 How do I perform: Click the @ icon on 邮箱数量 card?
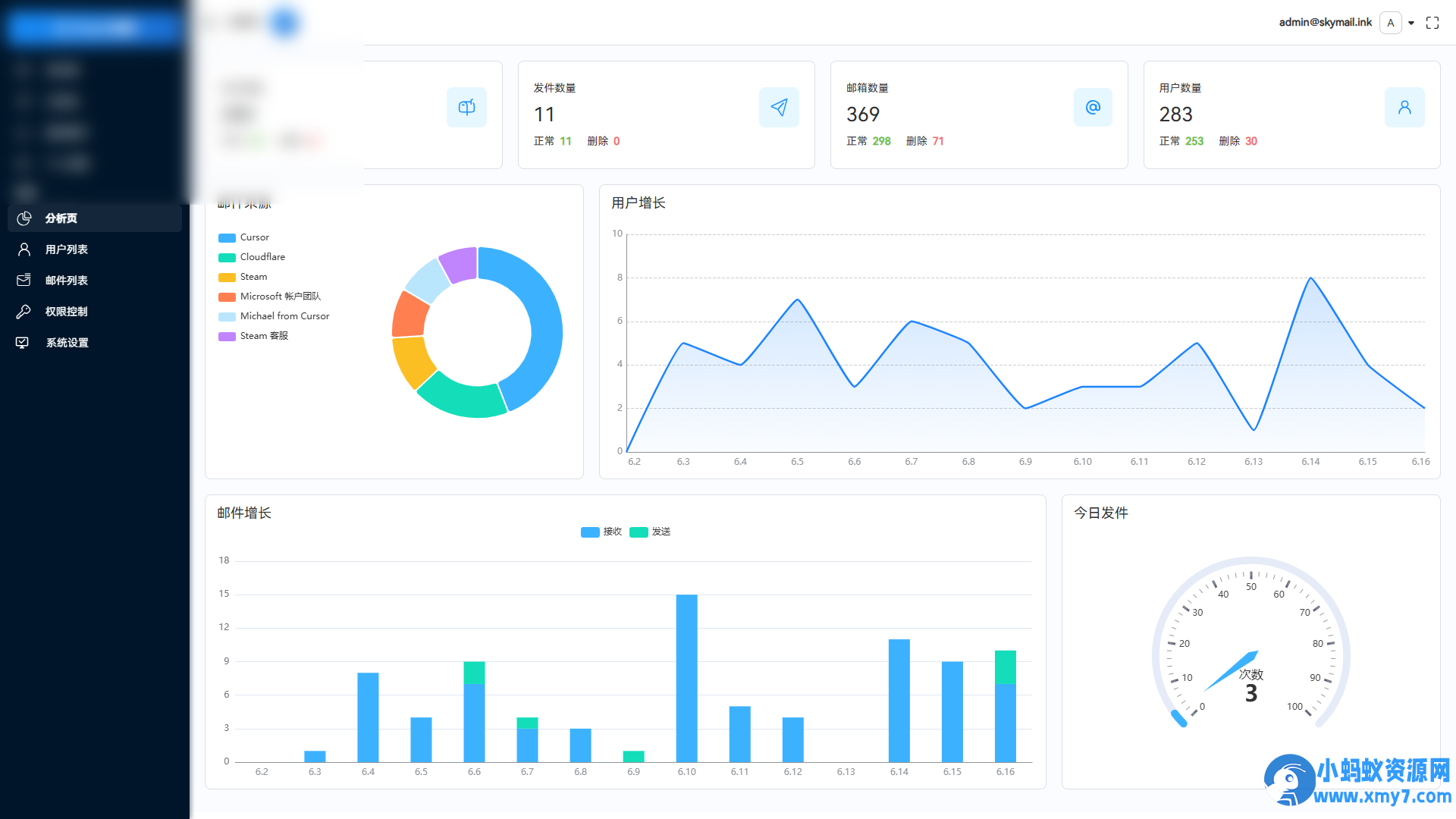[1093, 107]
